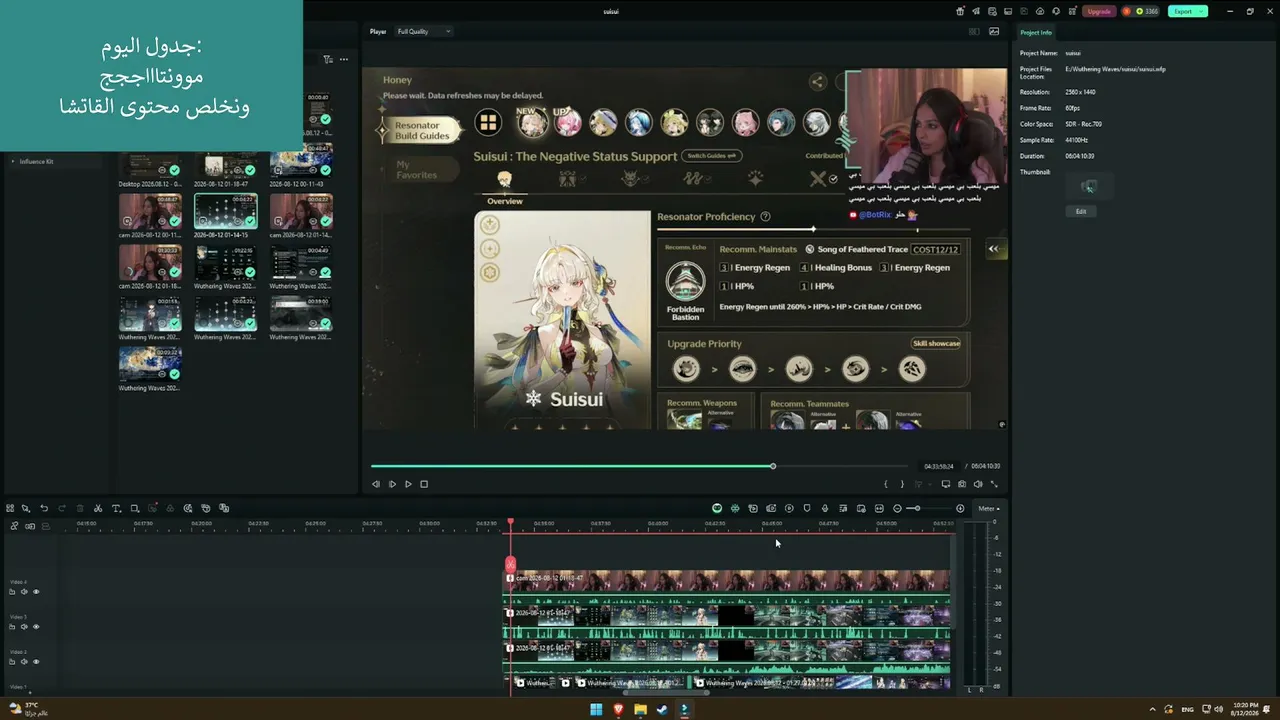1280x720 pixels.
Task: Take a snapshot of the preview frame
Action: point(962,484)
